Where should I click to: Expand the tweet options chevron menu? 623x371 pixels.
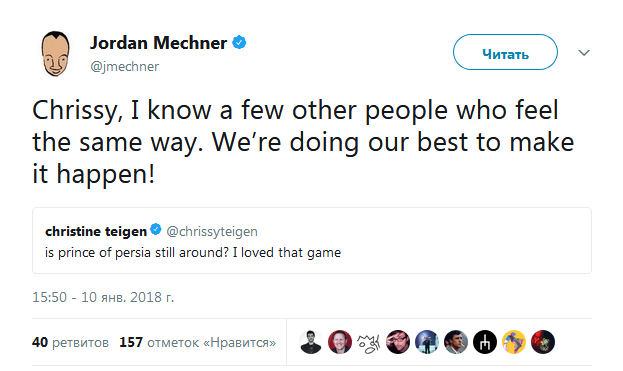click(x=584, y=53)
